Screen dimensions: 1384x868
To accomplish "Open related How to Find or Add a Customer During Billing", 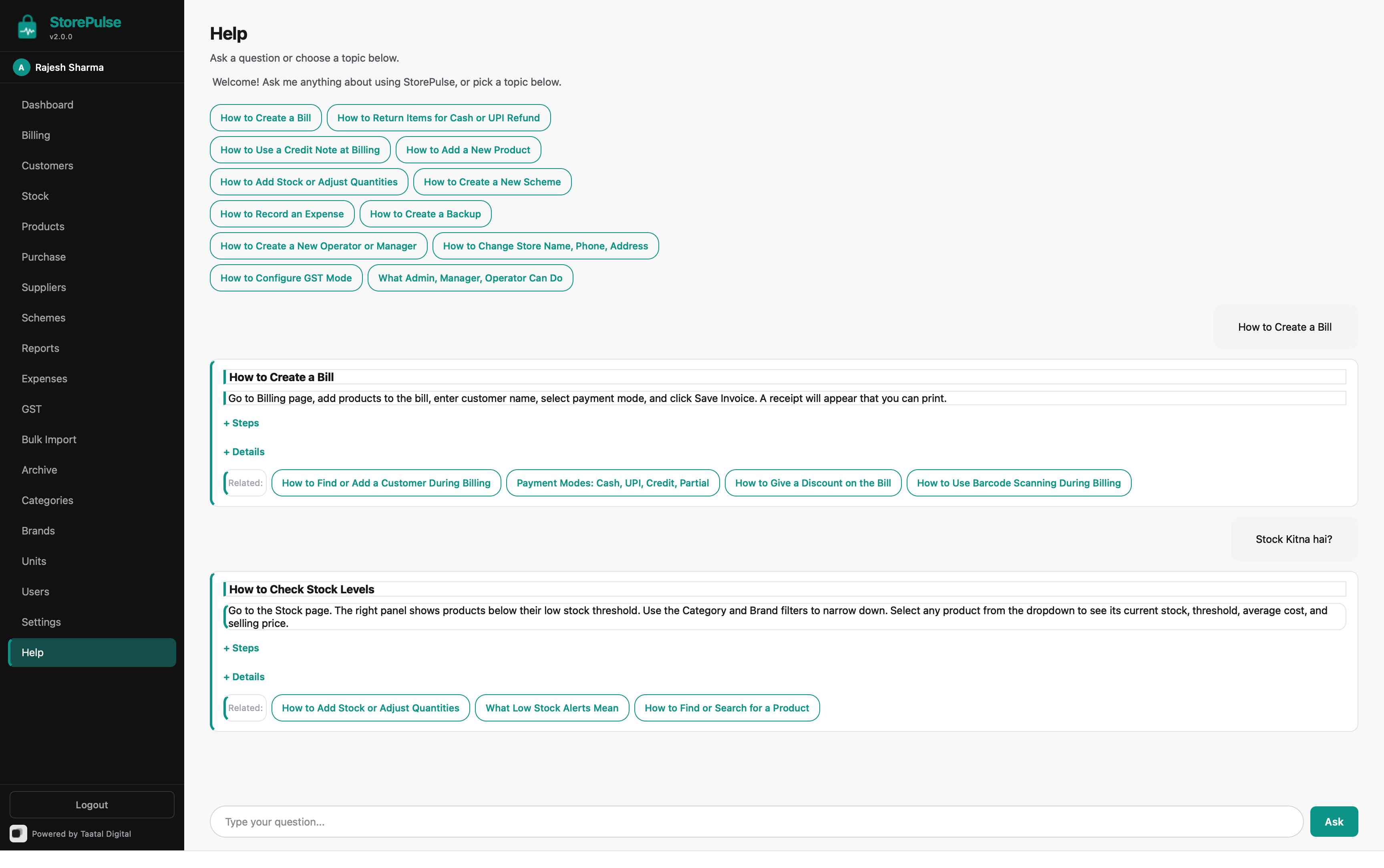I will pos(386,483).
